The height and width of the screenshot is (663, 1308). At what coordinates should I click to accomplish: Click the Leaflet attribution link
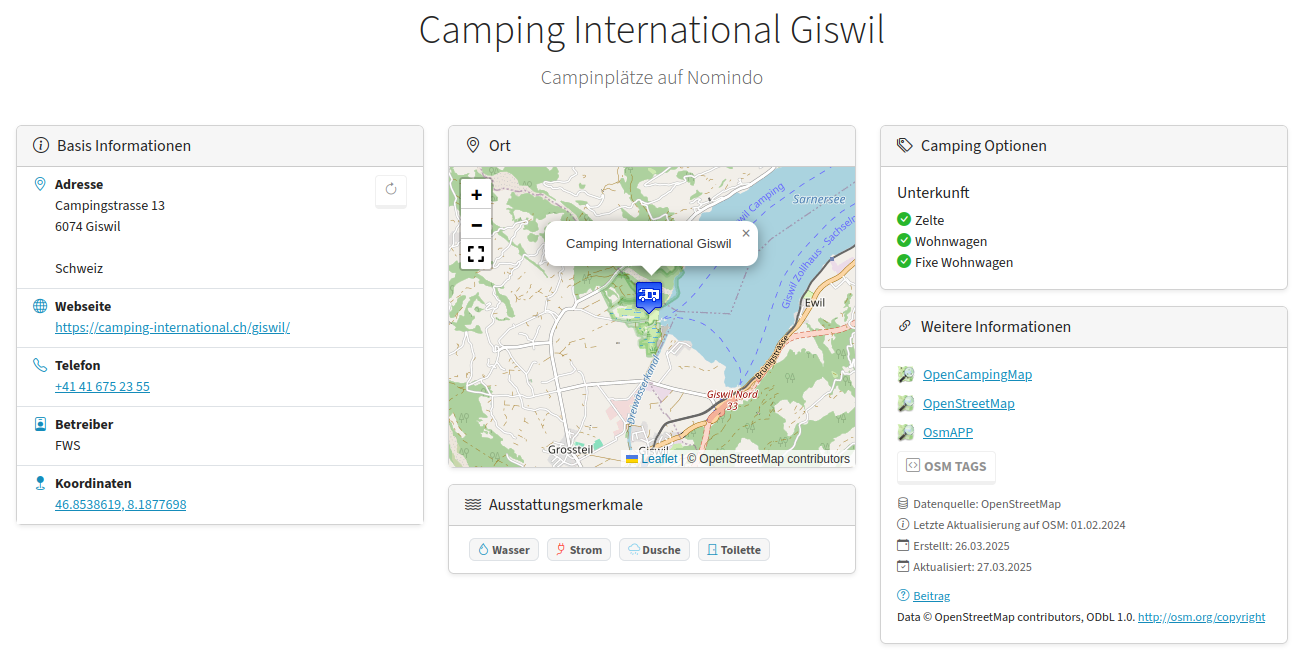(659, 459)
